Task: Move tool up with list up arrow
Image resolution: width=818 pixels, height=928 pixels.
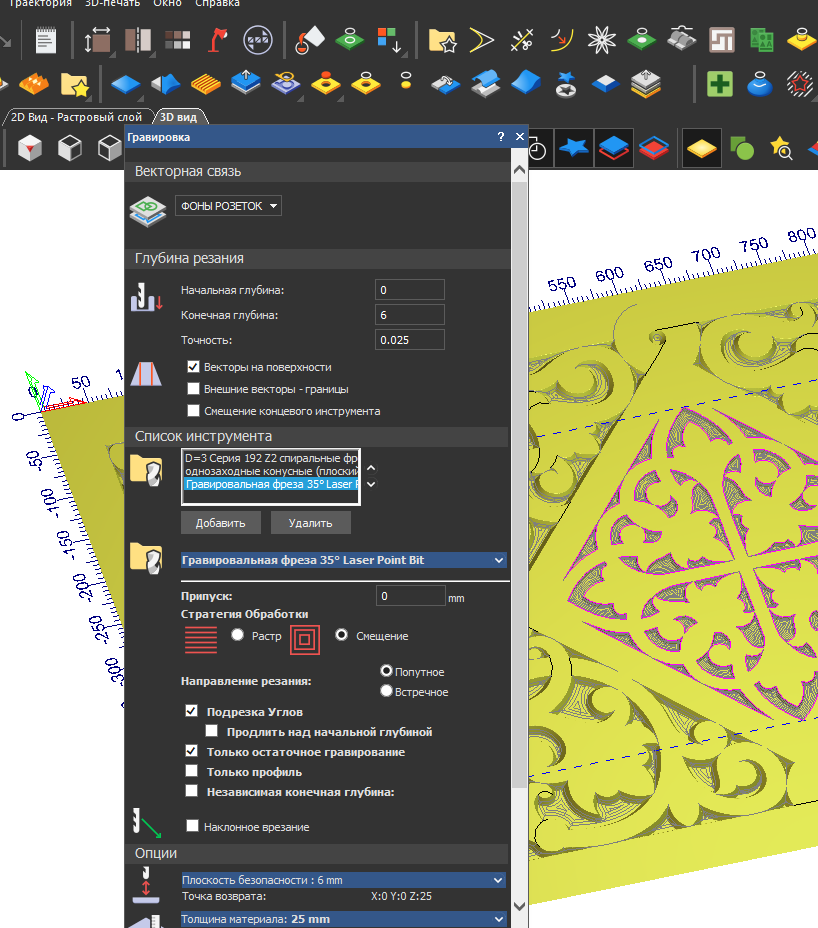Action: coord(371,468)
